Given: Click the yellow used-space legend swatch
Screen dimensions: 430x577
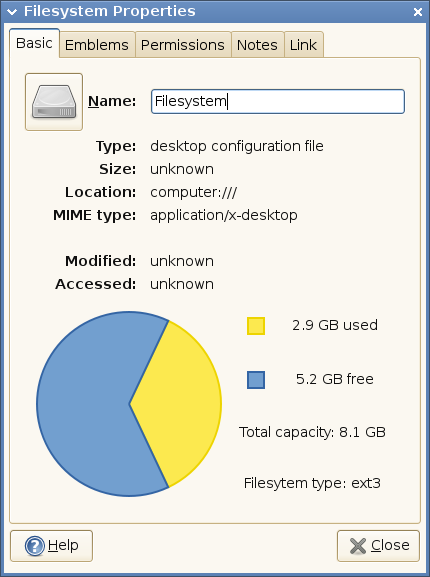Looking at the screenshot, I should pyautogui.click(x=256, y=326).
